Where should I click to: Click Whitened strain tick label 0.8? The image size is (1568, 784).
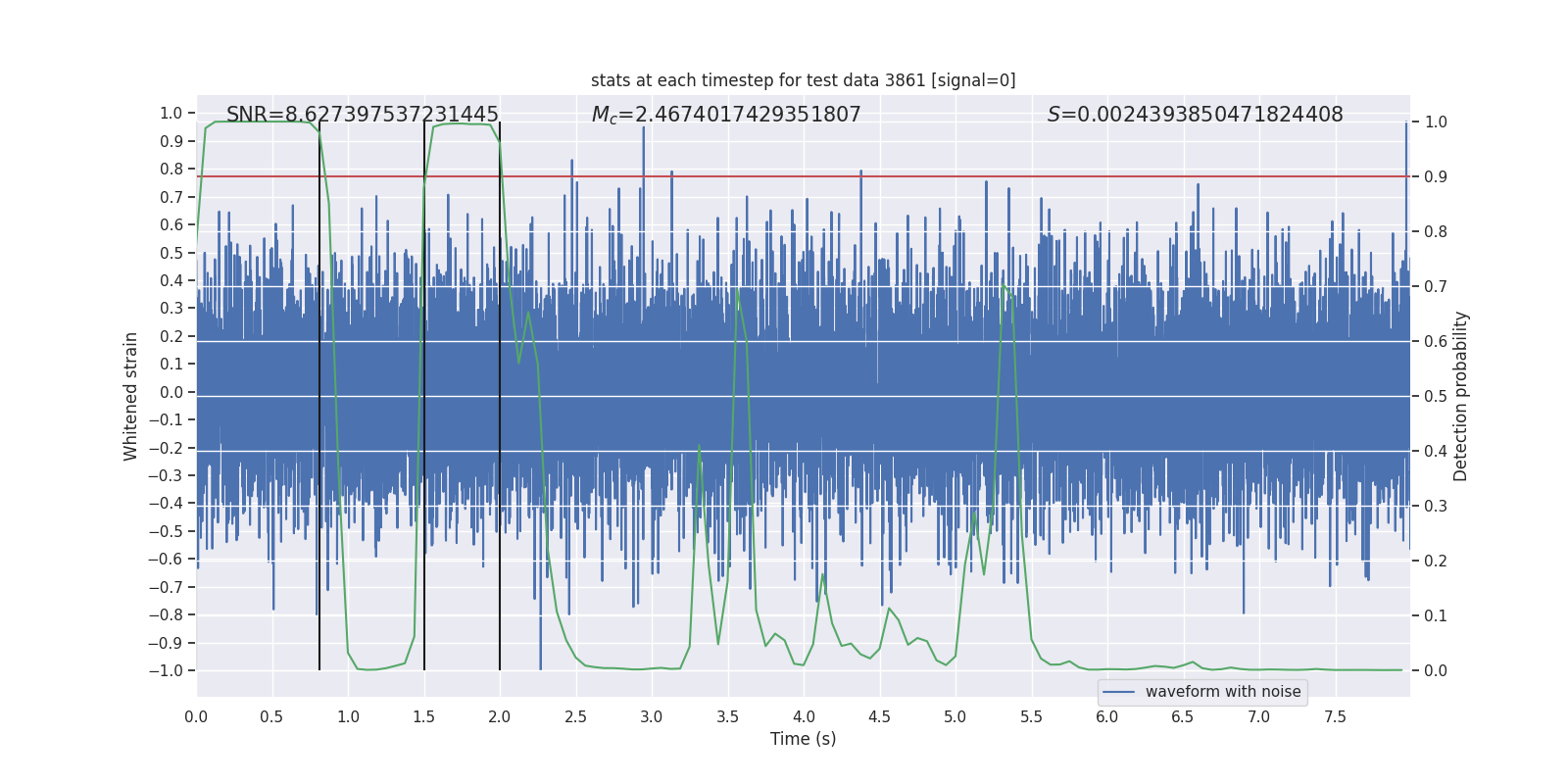pos(171,170)
